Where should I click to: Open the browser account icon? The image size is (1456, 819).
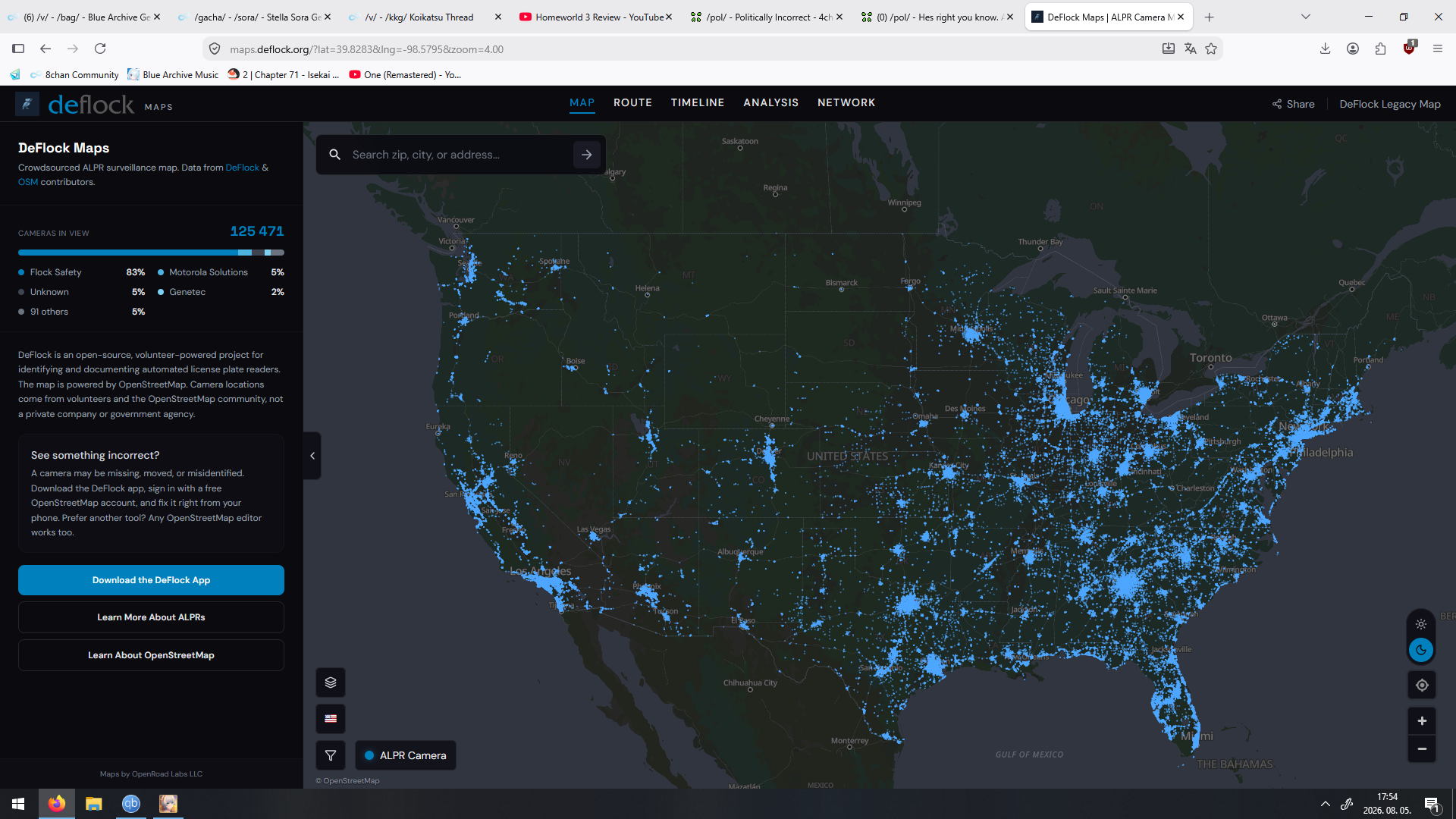[1352, 49]
